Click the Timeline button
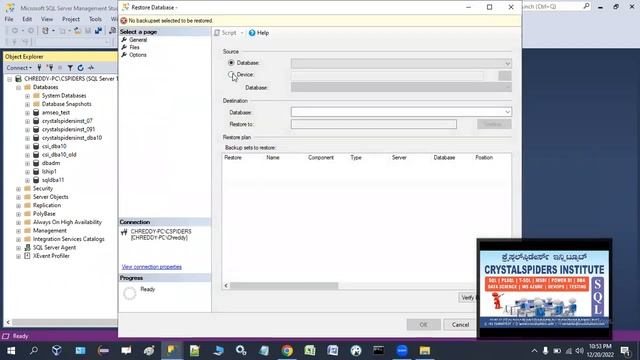 point(494,124)
